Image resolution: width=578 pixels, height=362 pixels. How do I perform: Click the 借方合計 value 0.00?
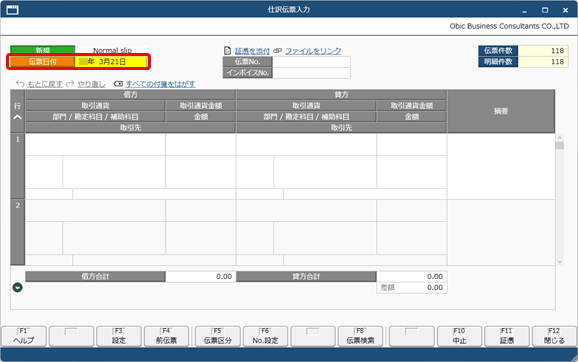tap(201, 276)
